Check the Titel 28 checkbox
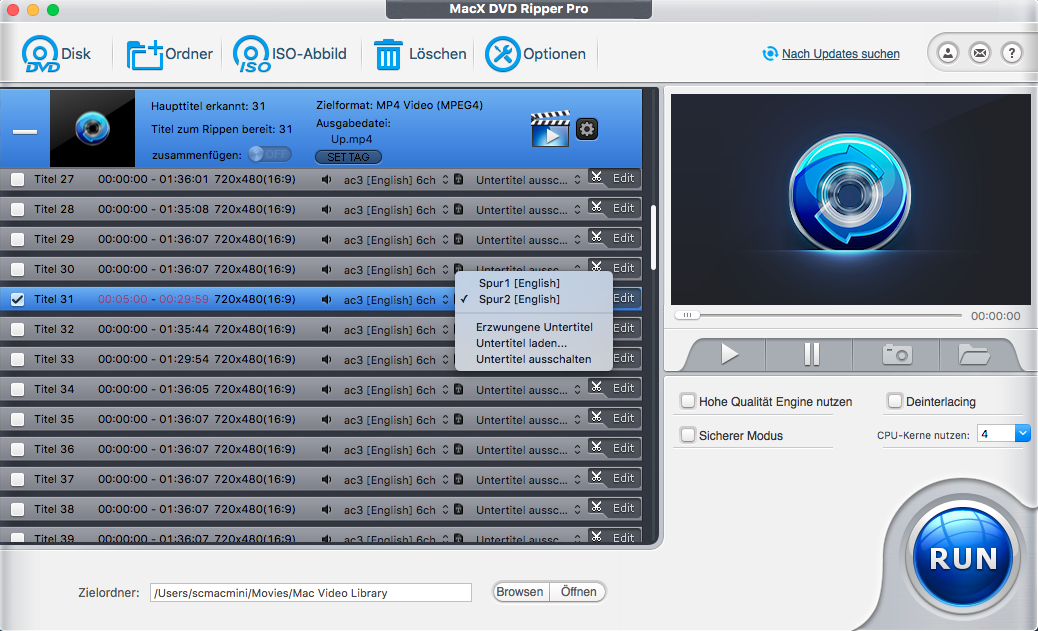The height and width of the screenshot is (631, 1038). tap(18, 209)
